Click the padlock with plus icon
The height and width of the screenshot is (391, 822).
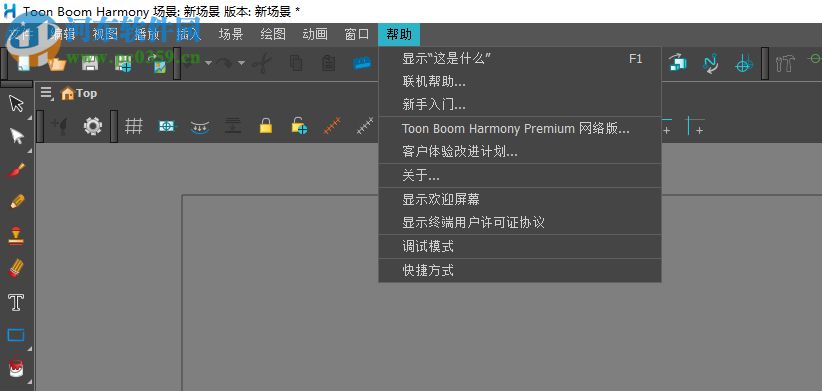tap(299, 126)
